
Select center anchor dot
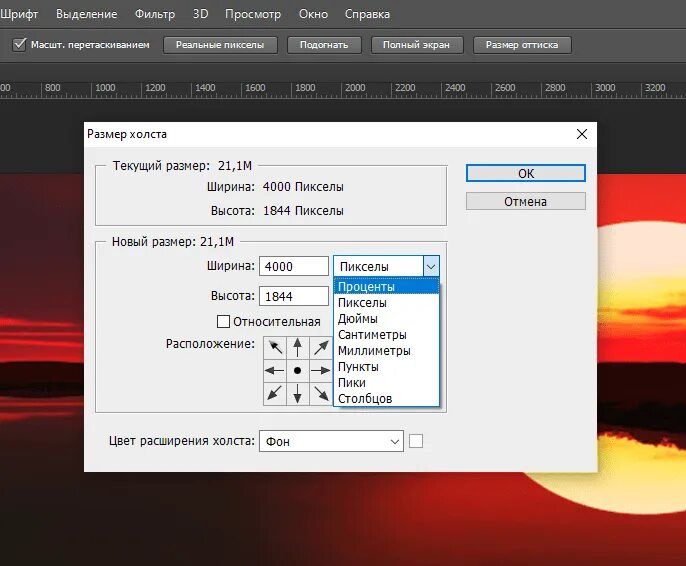click(298, 370)
